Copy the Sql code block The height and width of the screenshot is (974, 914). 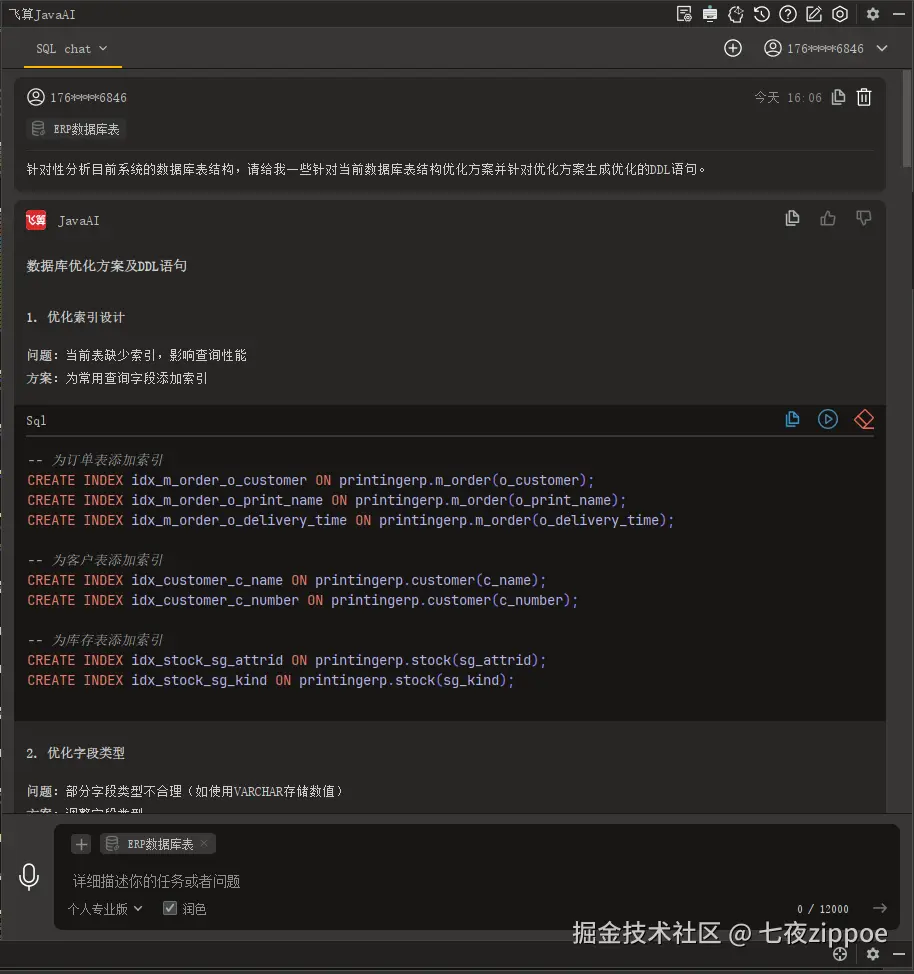(792, 419)
